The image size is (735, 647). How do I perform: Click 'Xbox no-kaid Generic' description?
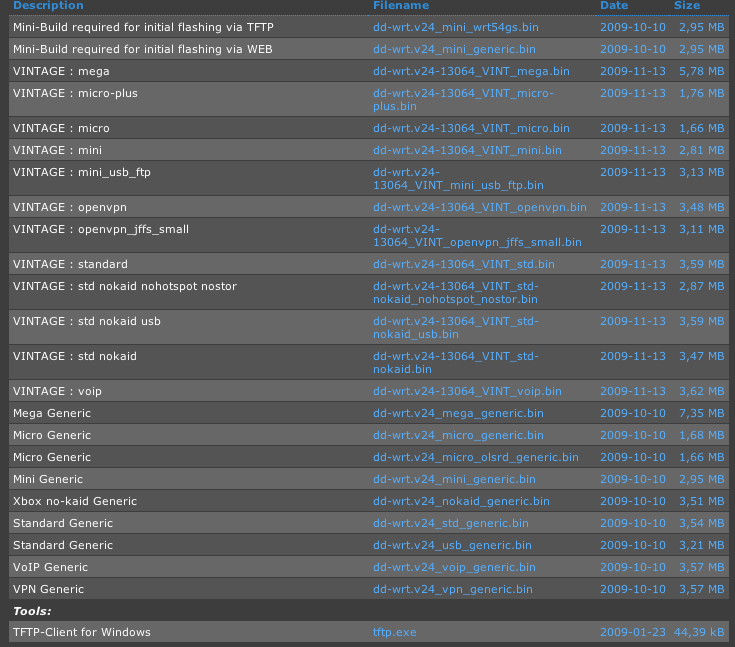click(75, 501)
